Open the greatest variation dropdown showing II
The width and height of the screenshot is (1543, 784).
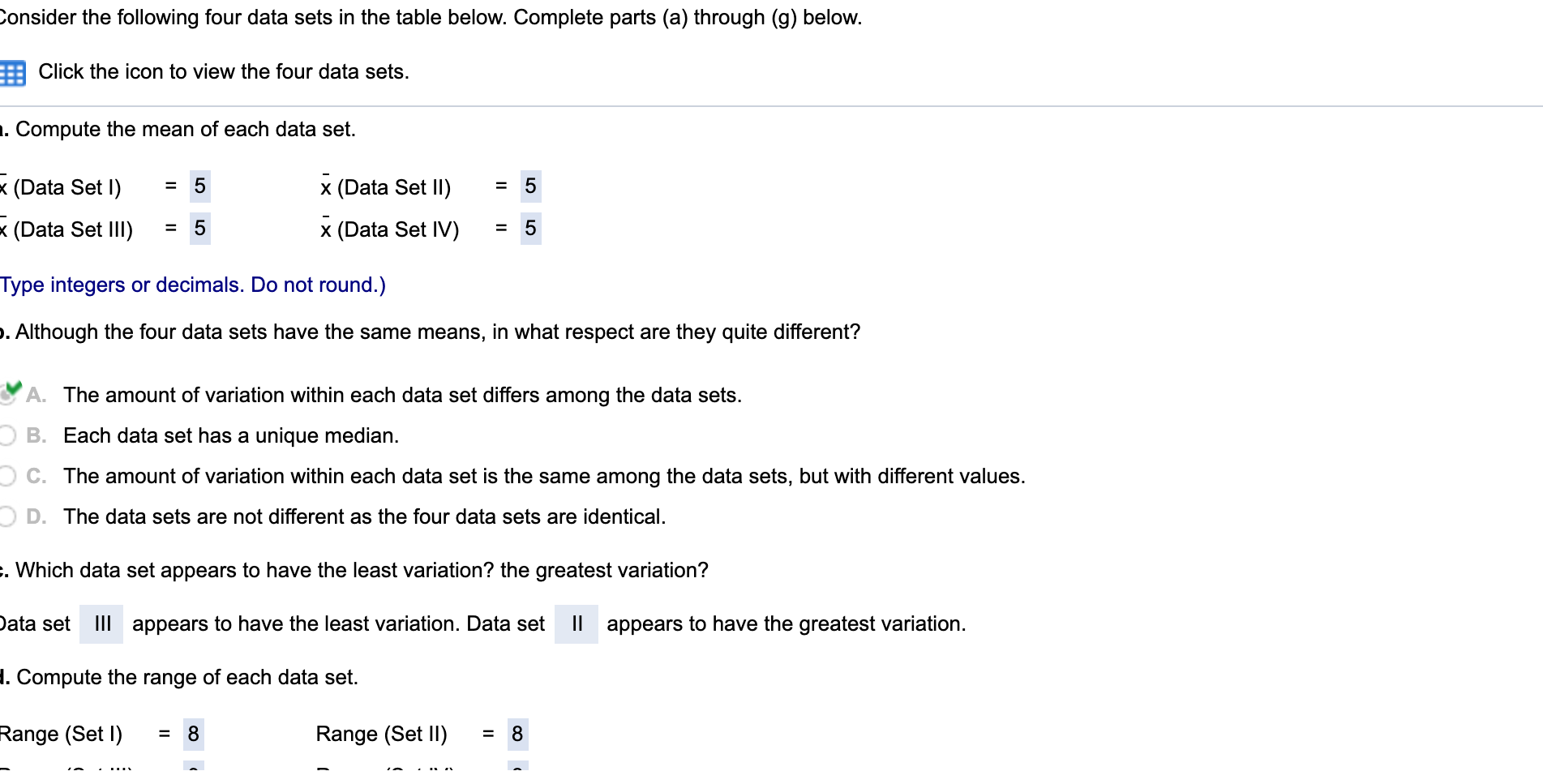click(x=576, y=623)
